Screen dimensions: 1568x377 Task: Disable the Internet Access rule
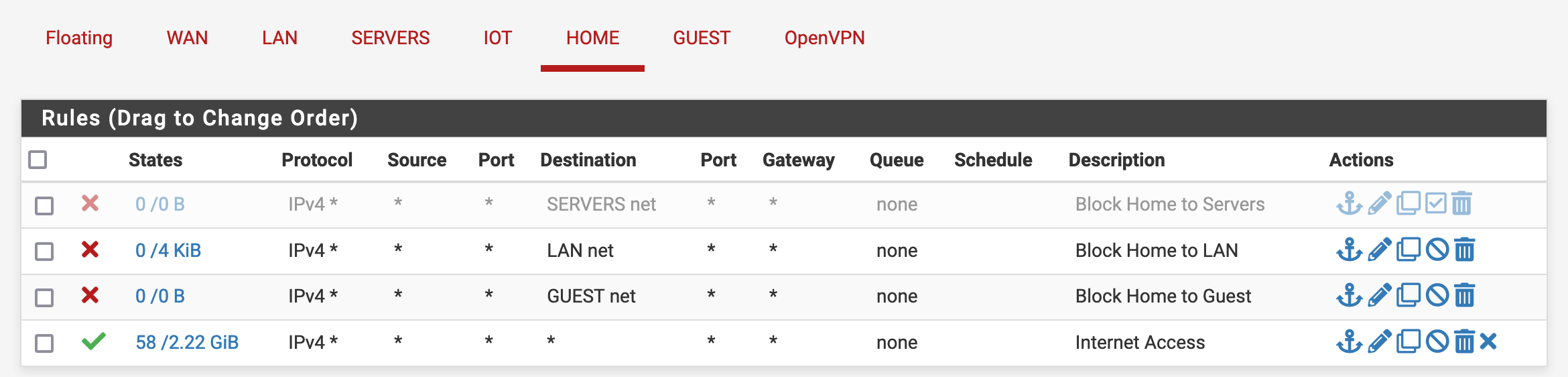[1437, 341]
